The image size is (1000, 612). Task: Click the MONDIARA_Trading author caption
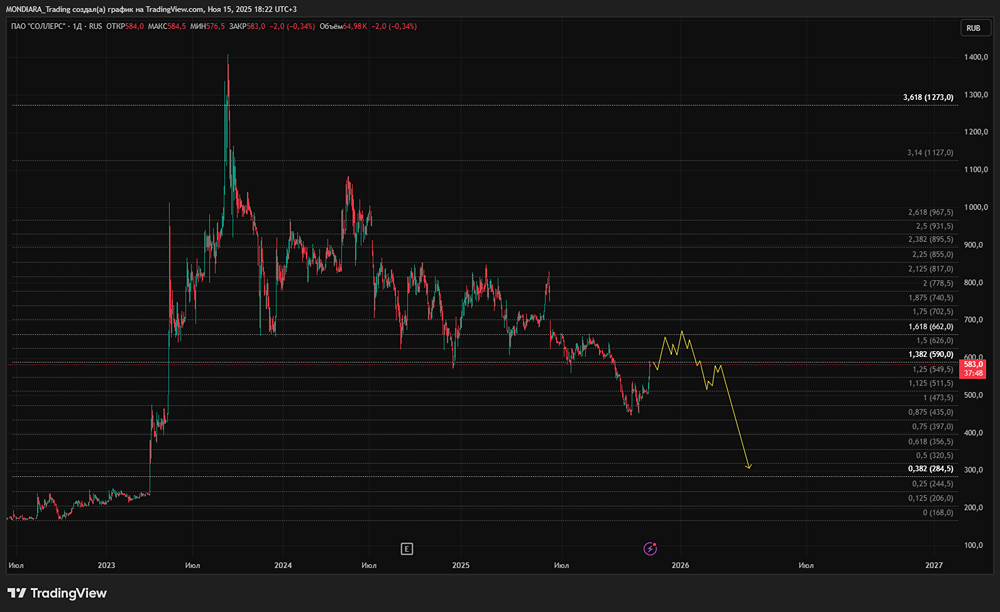[37, 9]
